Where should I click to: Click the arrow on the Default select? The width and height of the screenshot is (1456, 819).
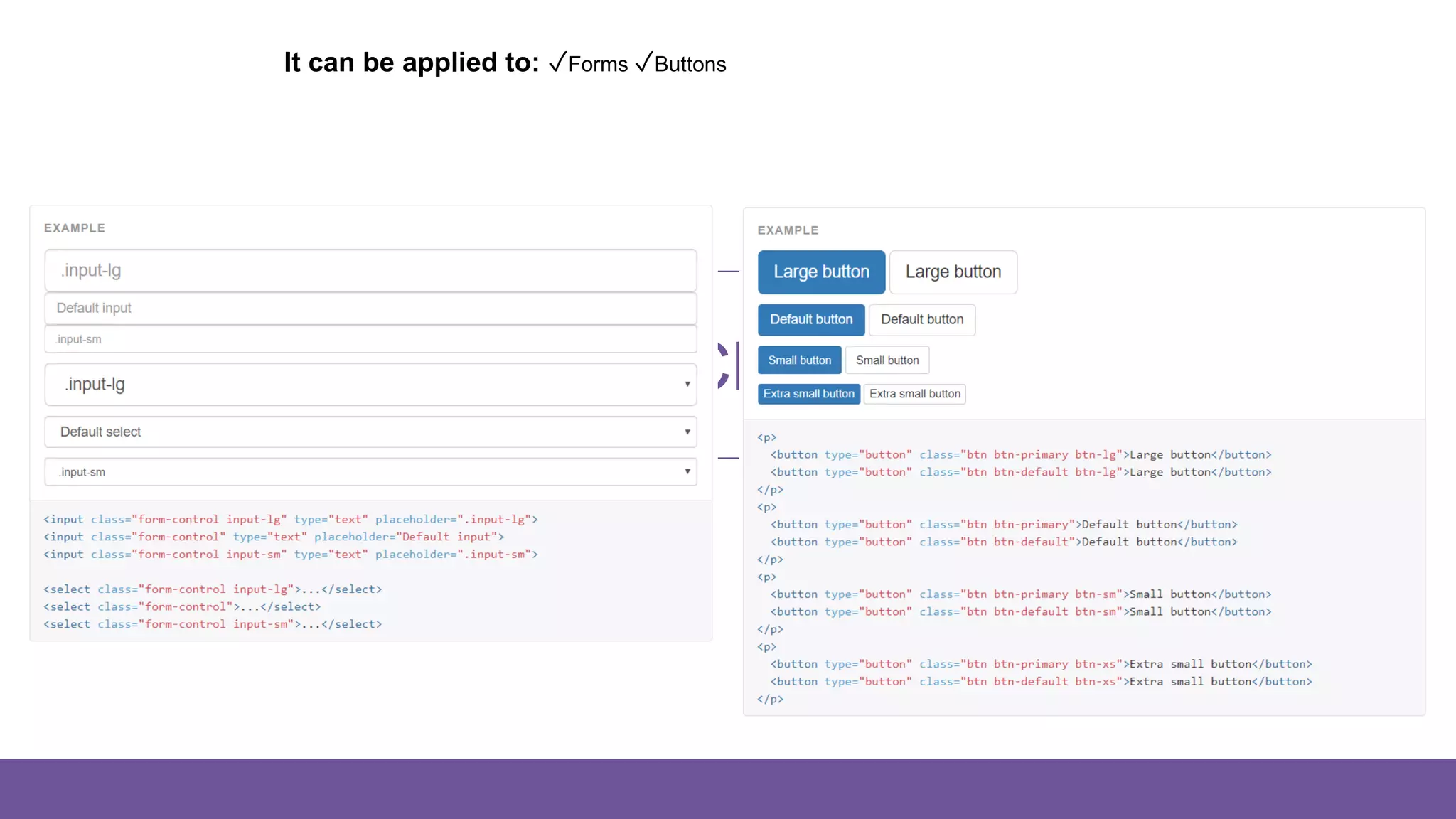pos(687,432)
